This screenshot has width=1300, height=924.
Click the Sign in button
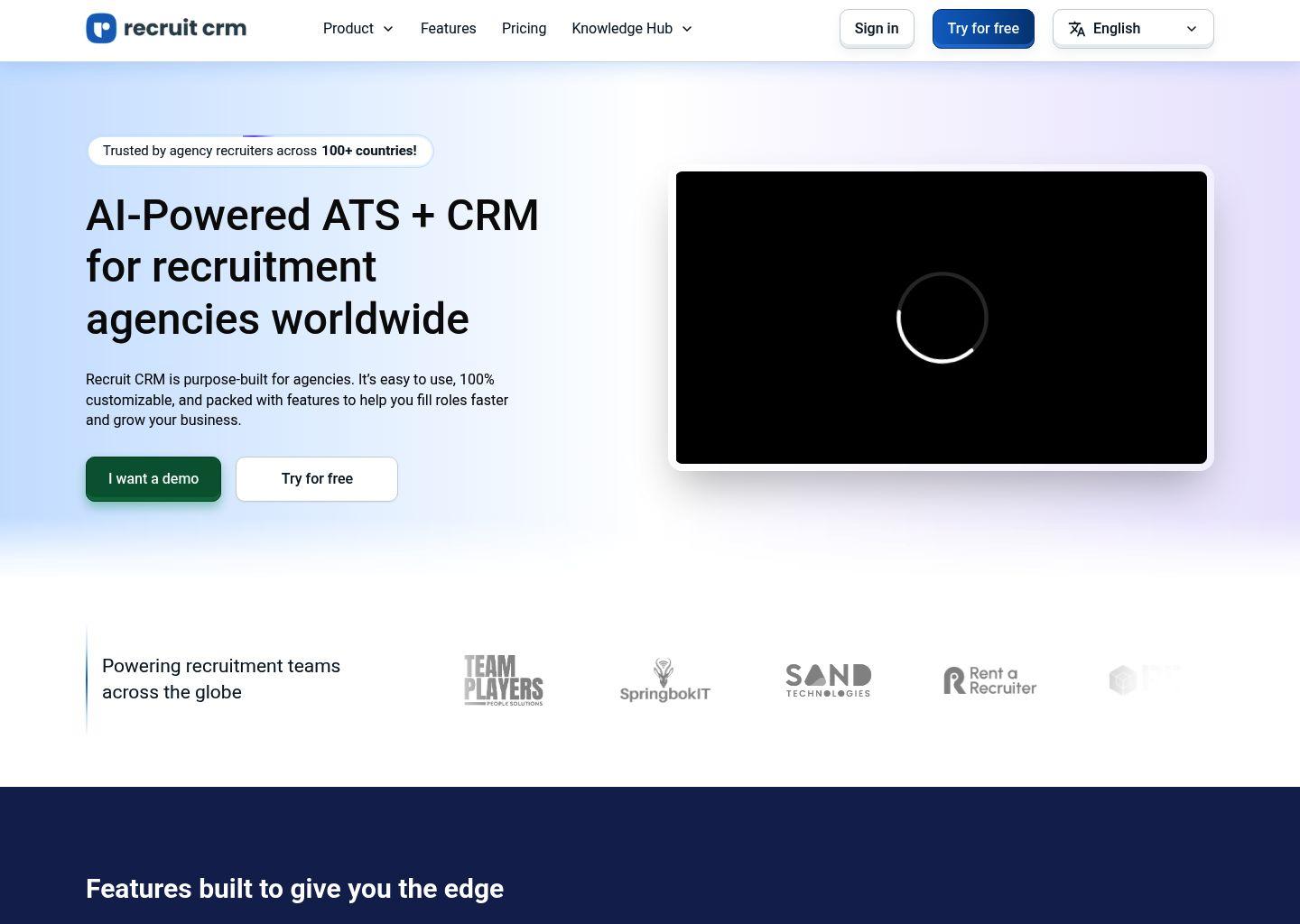(x=876, y=28)
